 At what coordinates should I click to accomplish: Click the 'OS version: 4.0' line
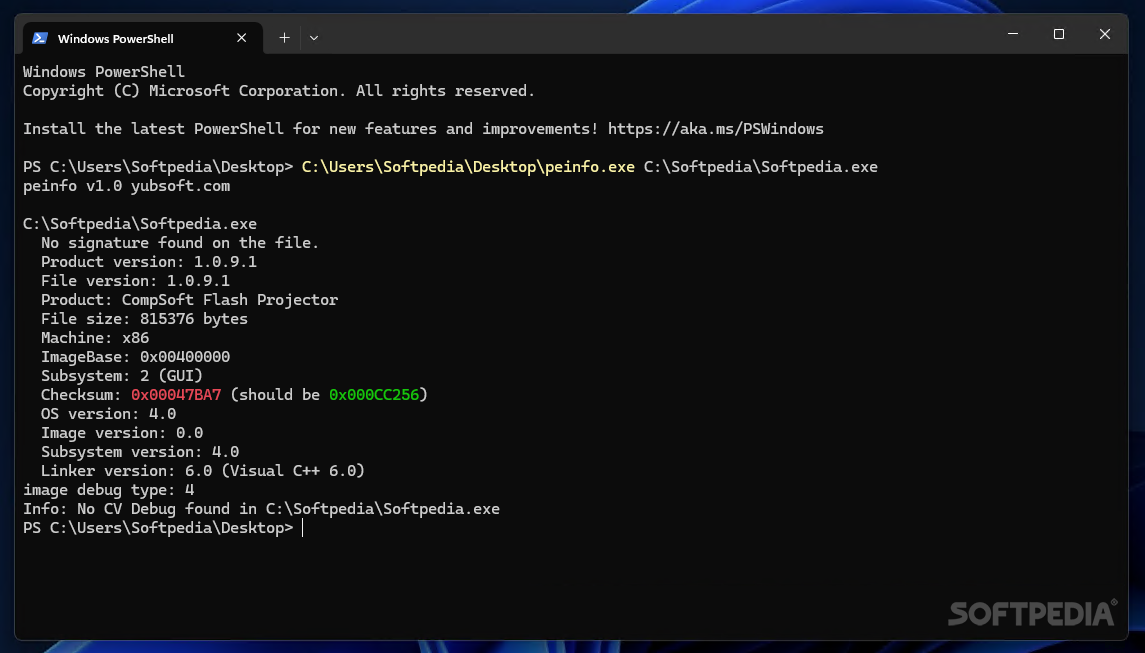click(108, 414)
